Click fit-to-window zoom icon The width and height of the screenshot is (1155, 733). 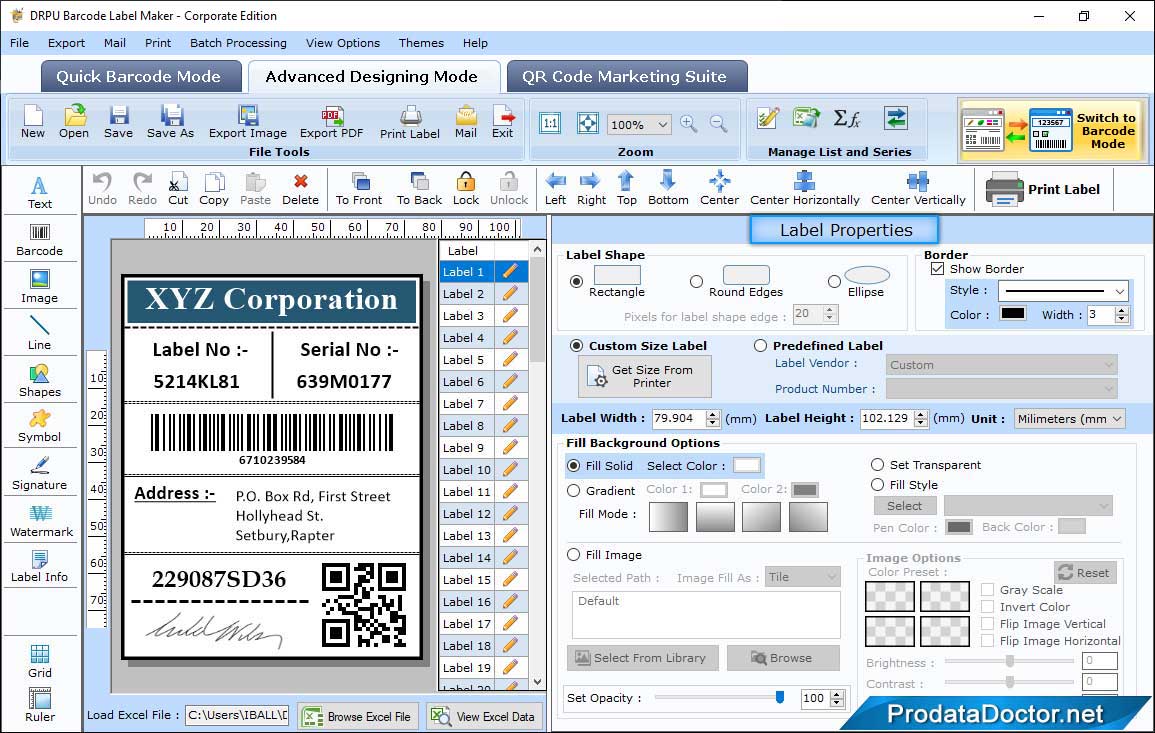[588, 123]
